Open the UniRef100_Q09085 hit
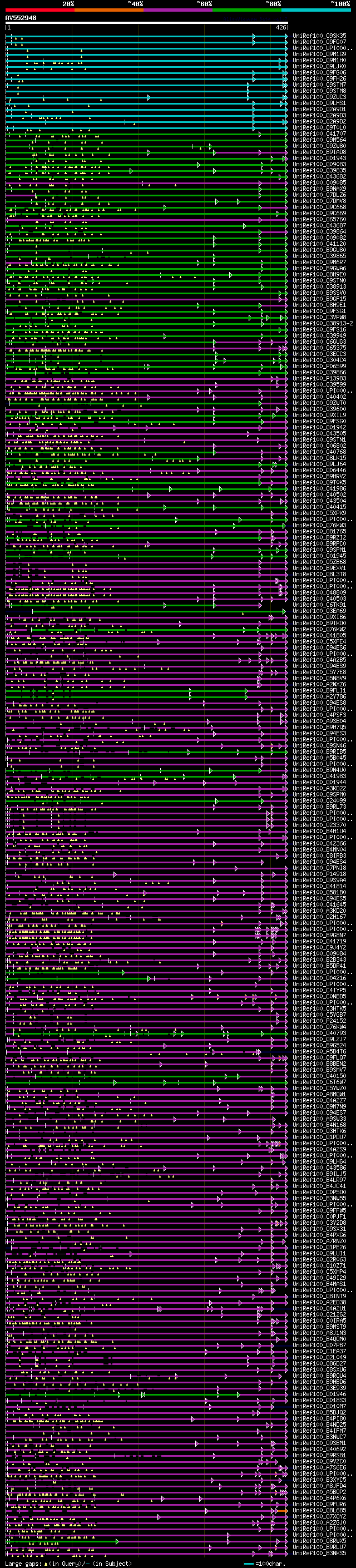Image resolution: width=356 pixels, height=1568 pixels. pyautogui.click(x=319, y=182)
